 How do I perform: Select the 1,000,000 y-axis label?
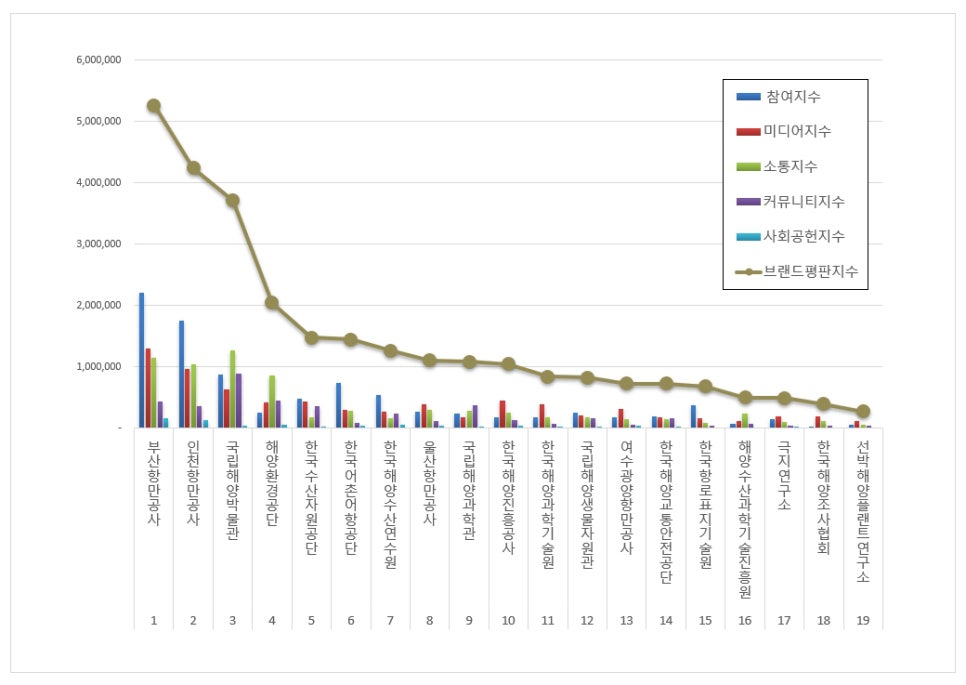99,367
